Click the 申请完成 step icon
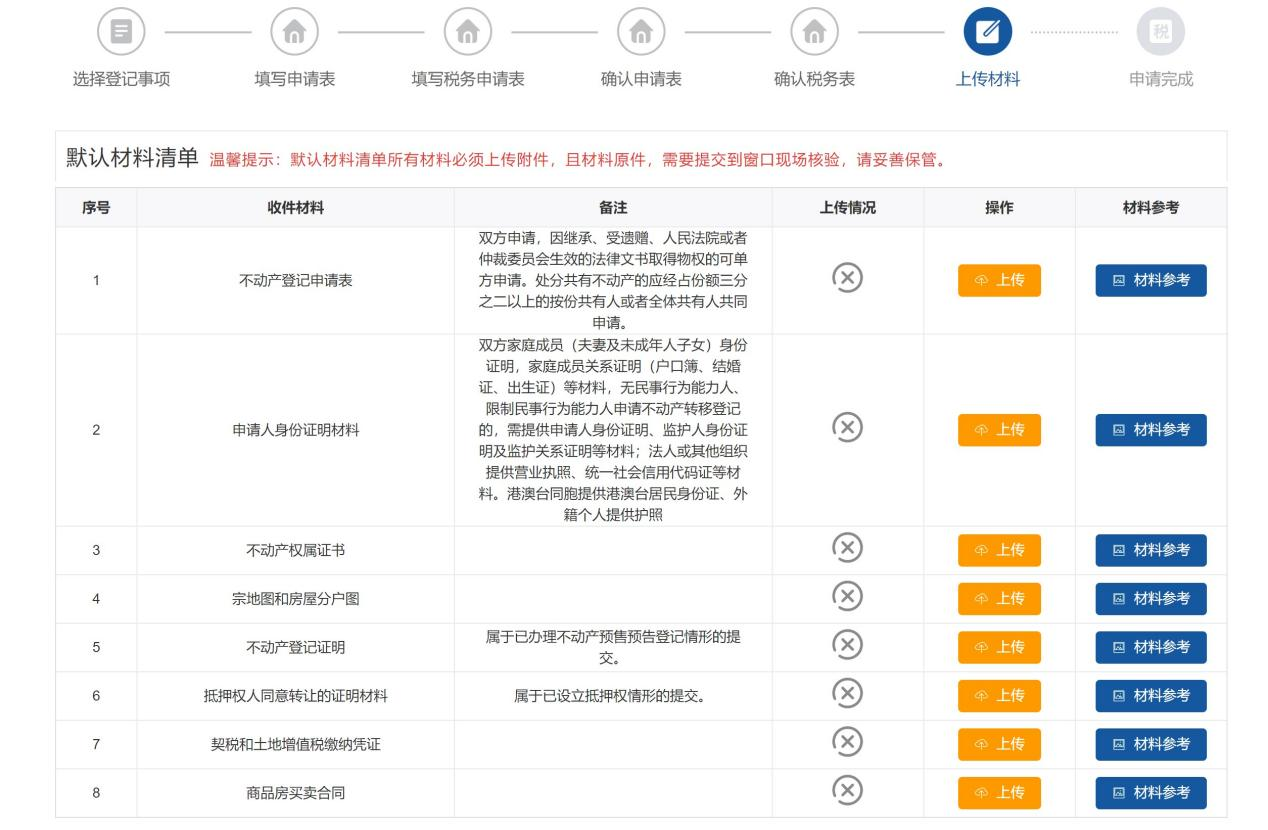This screenshot has height=830, width=1268. (x=1161, y=32)
